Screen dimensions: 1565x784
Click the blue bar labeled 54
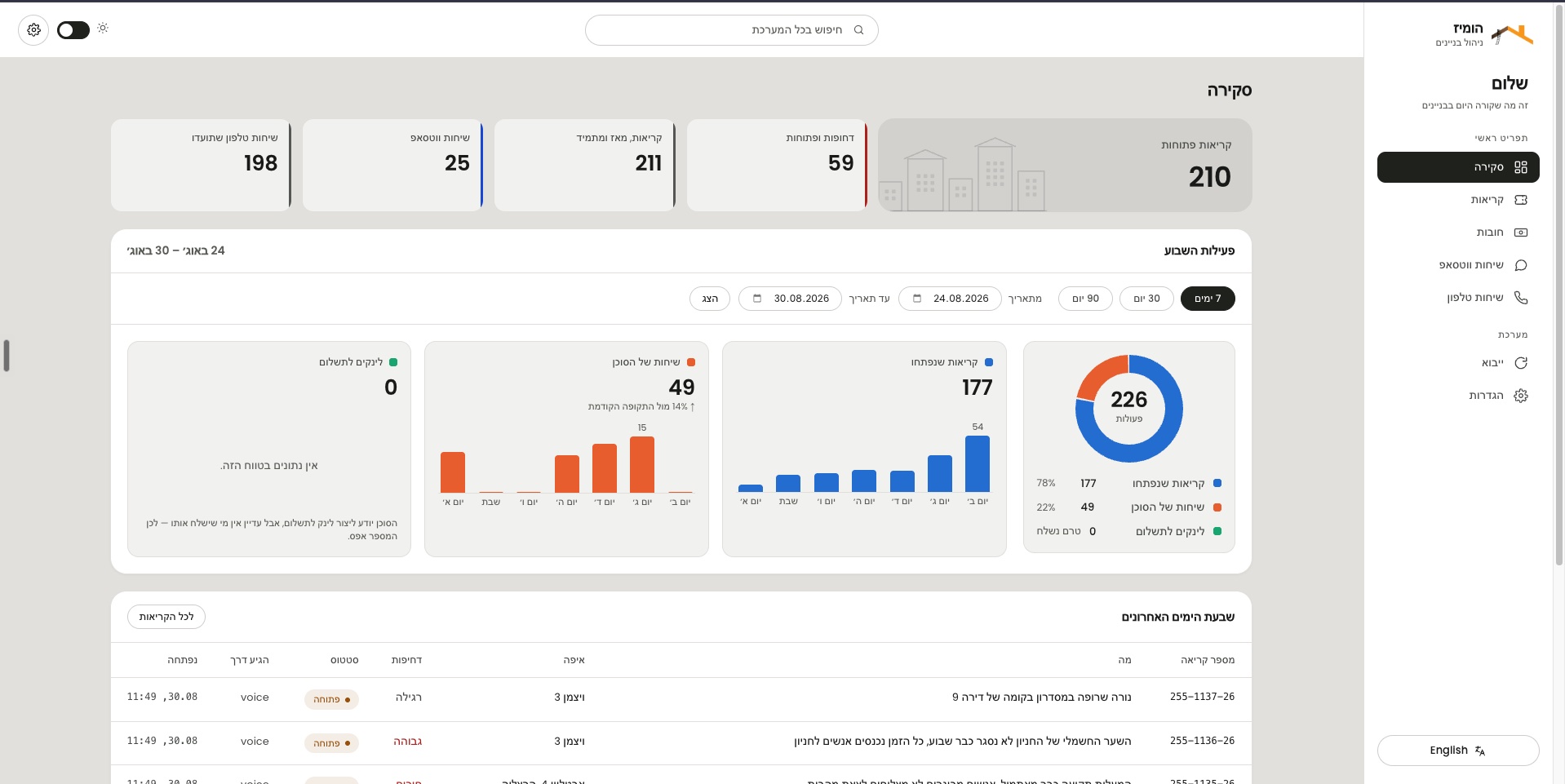[978, 464]
